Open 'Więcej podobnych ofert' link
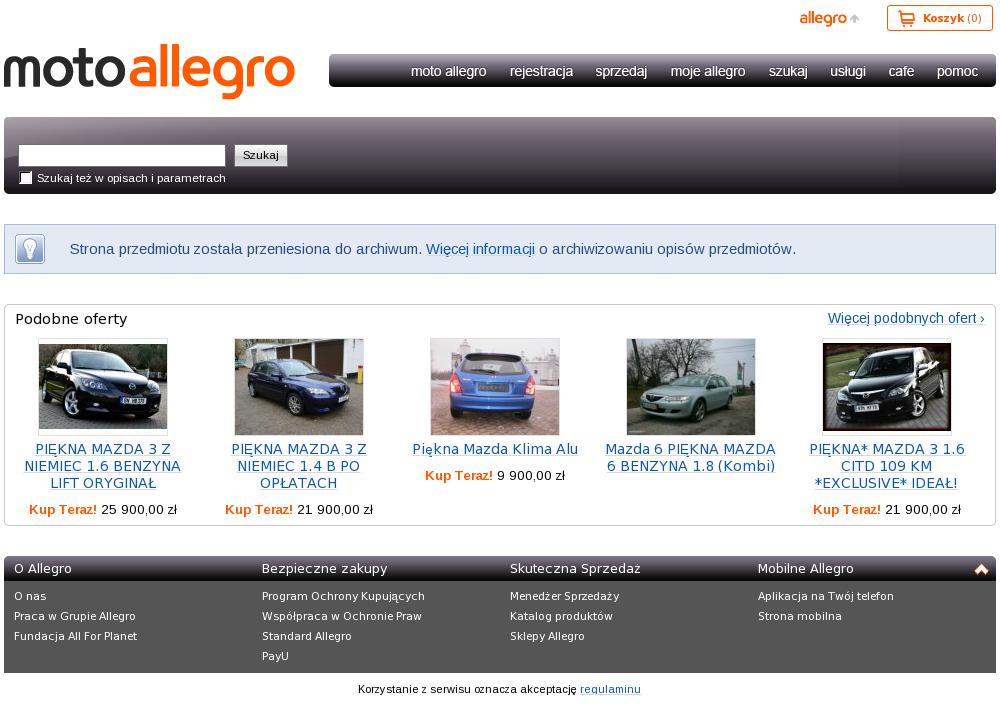Viewport: 1000px width, 709px height. (906, 318)
